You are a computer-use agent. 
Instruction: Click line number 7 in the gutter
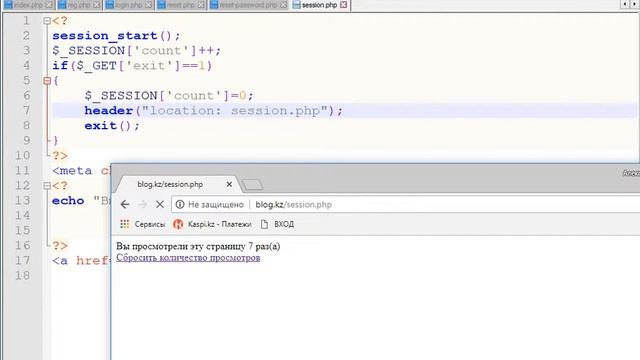click(26, 111)
